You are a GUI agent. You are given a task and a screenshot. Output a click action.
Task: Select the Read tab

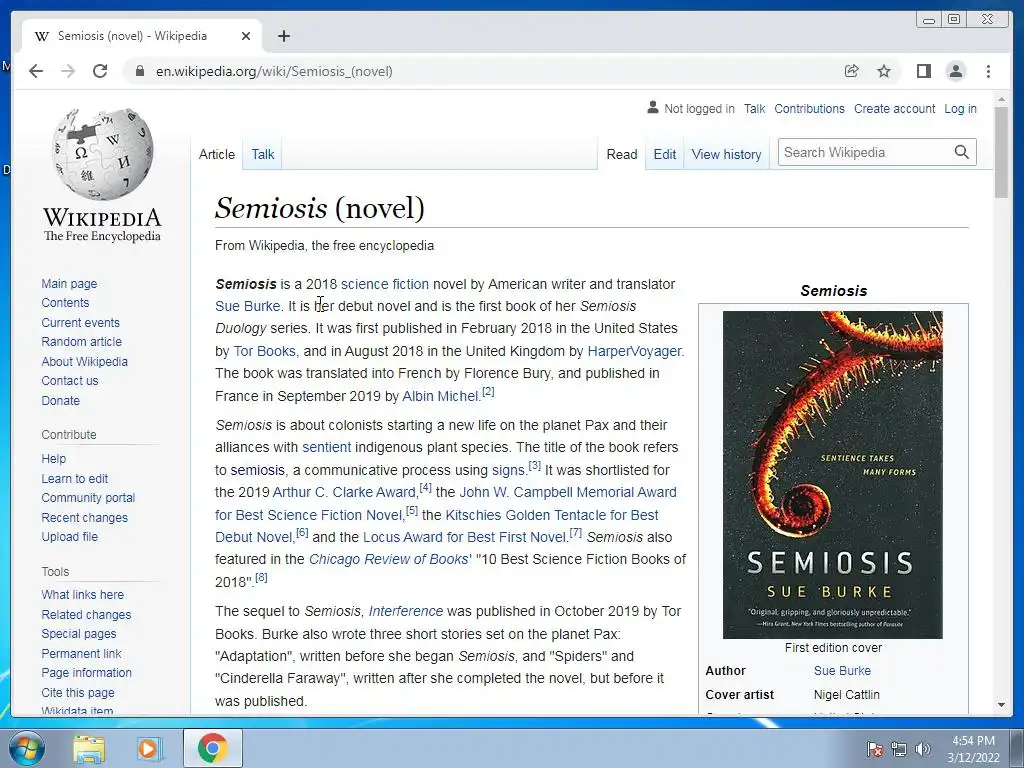(622, 154)
